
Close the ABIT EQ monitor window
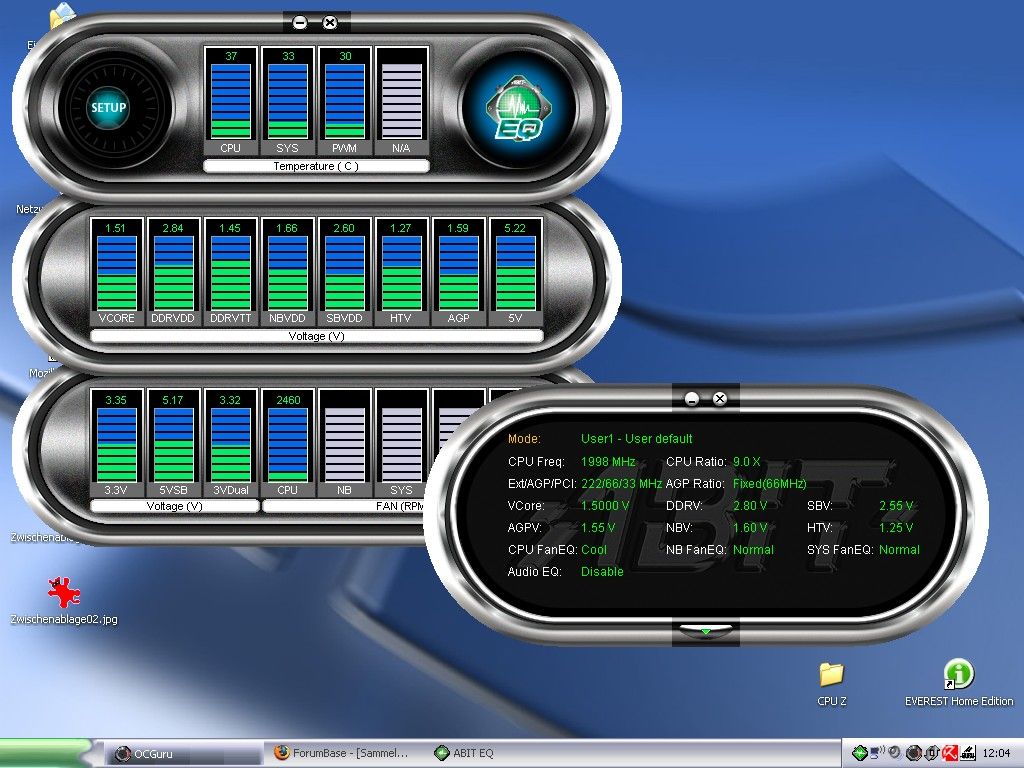point(330,23)
